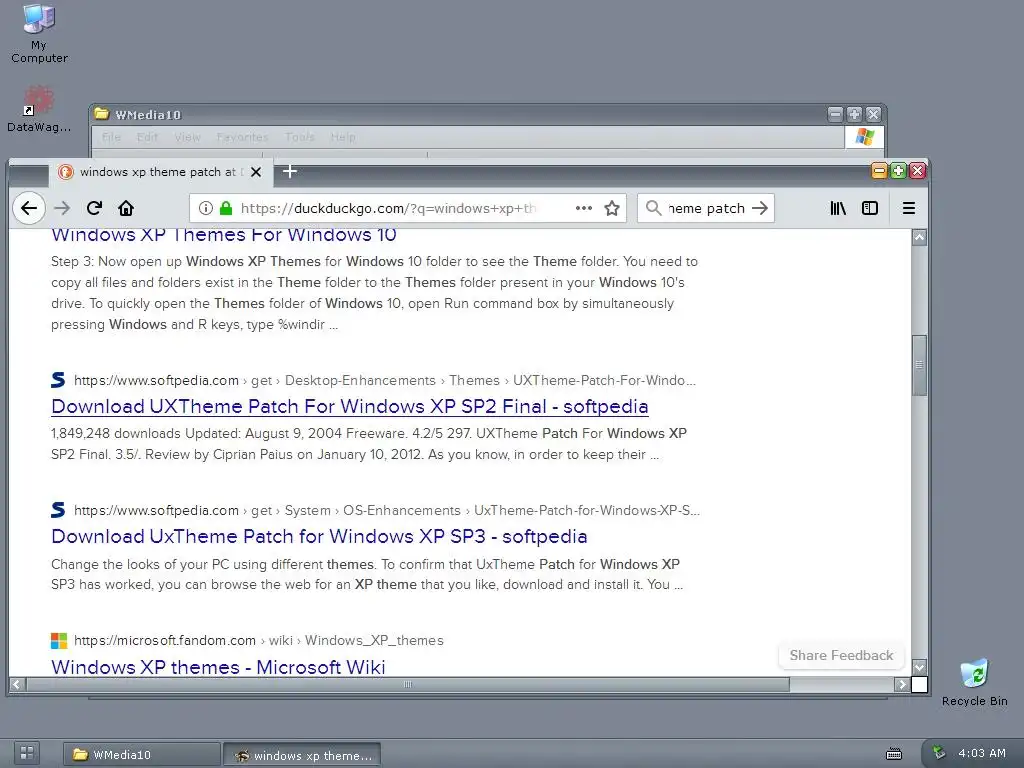Open Download UXTheme Patch SP2 Final link
The image size is (1024, 768).
point(349,406)
